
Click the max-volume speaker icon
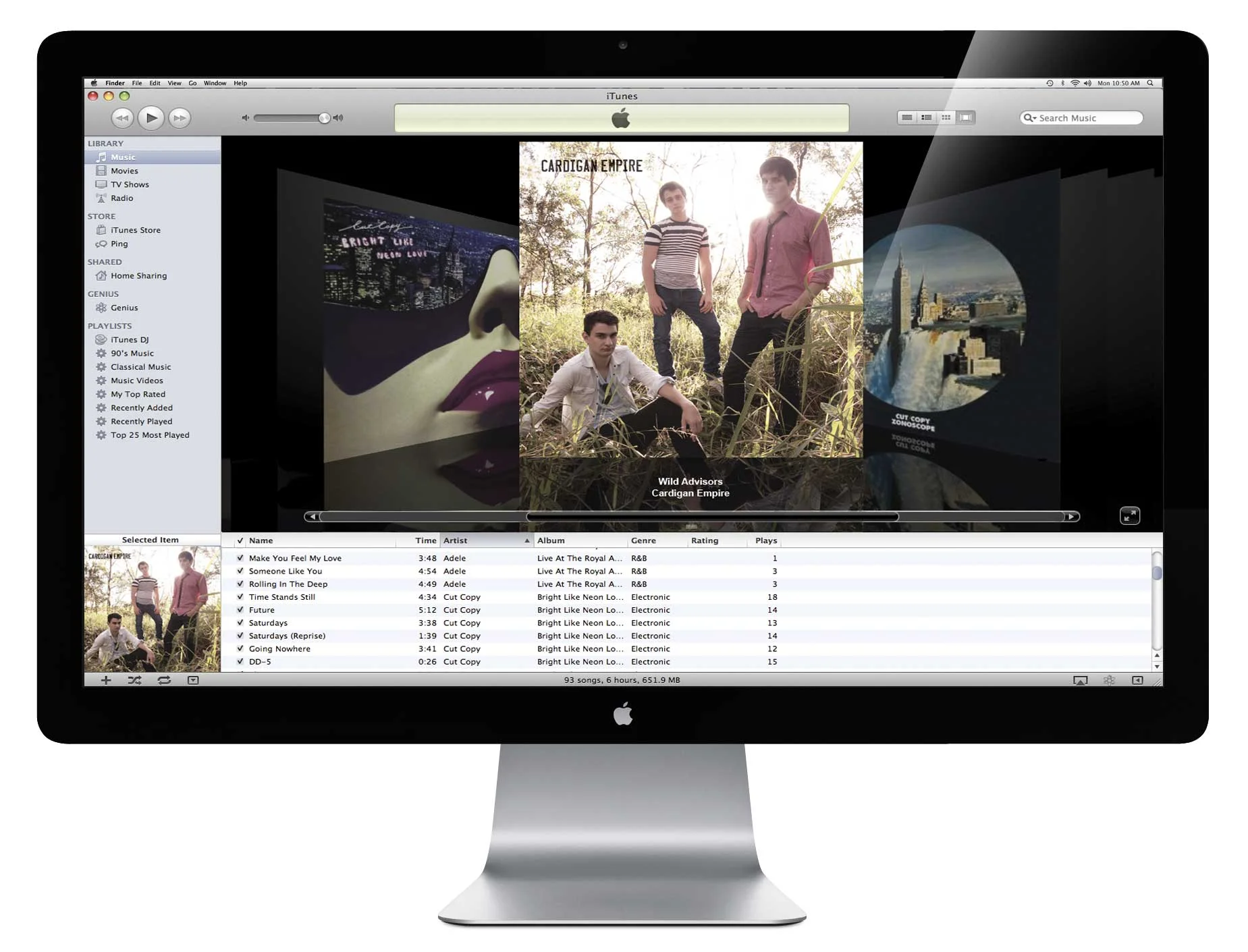[338, 118]
